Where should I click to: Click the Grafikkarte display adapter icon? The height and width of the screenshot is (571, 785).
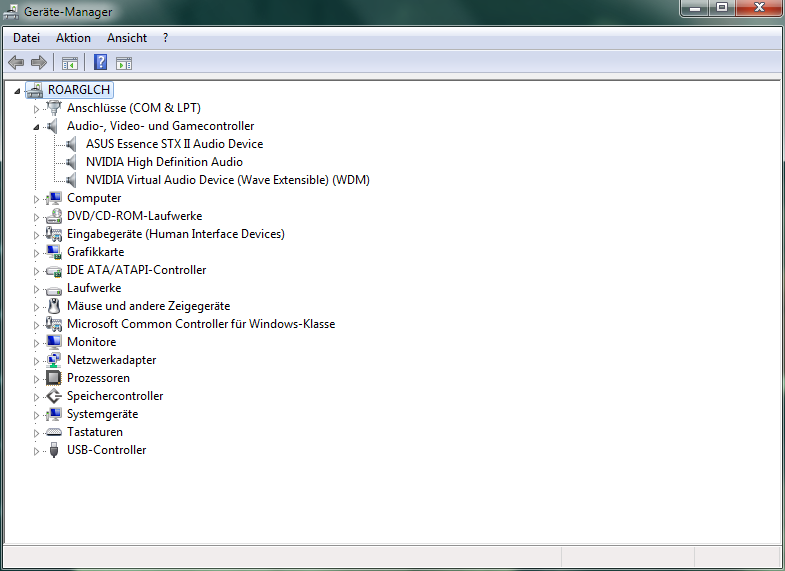pos(53,252)
